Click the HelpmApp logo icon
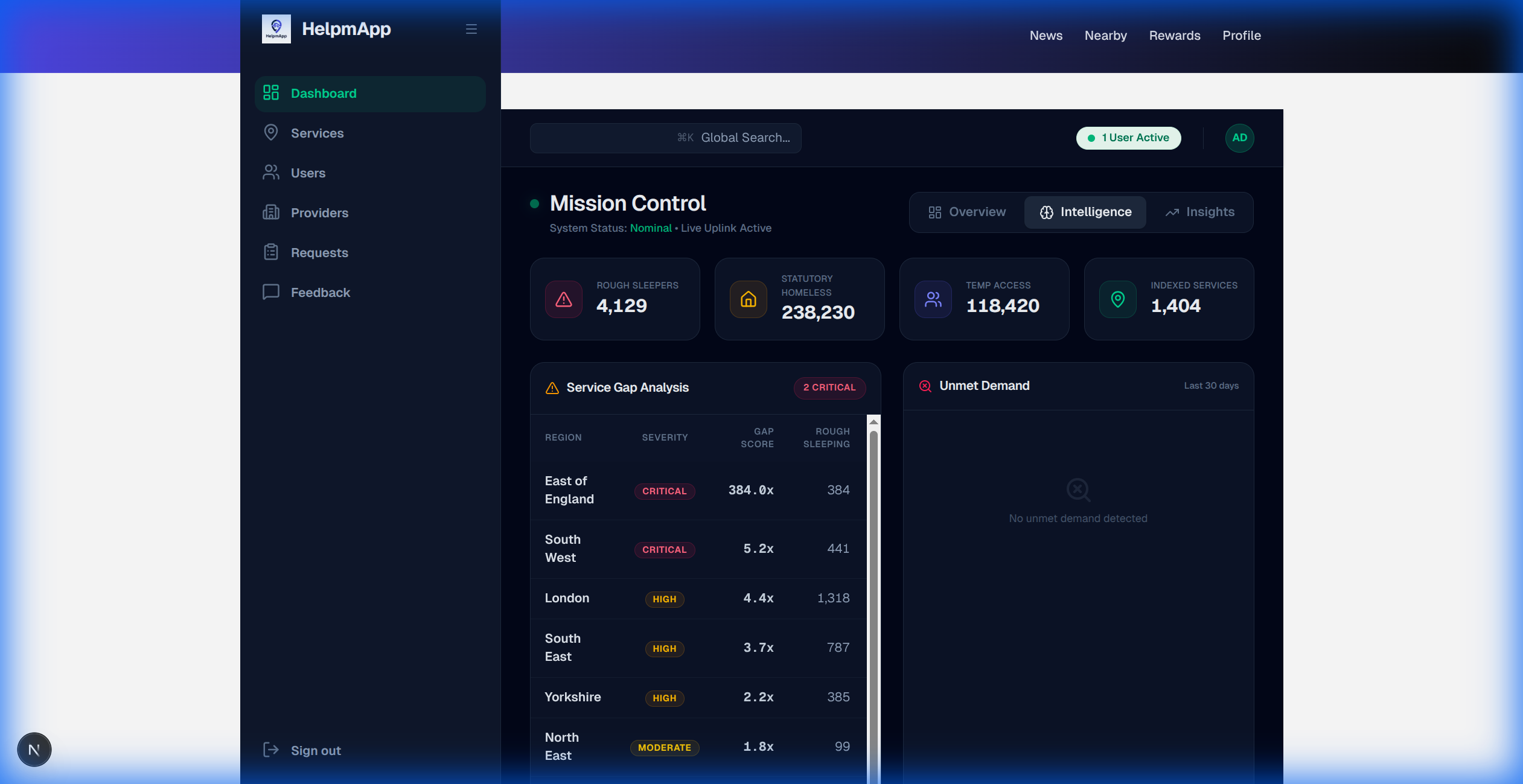Viewport: 1523px width, 784px height. point(276,29)
